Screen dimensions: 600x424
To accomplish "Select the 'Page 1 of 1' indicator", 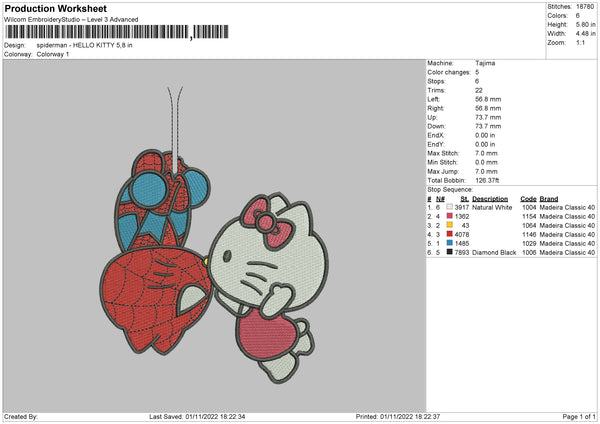I will pos(579,417).
